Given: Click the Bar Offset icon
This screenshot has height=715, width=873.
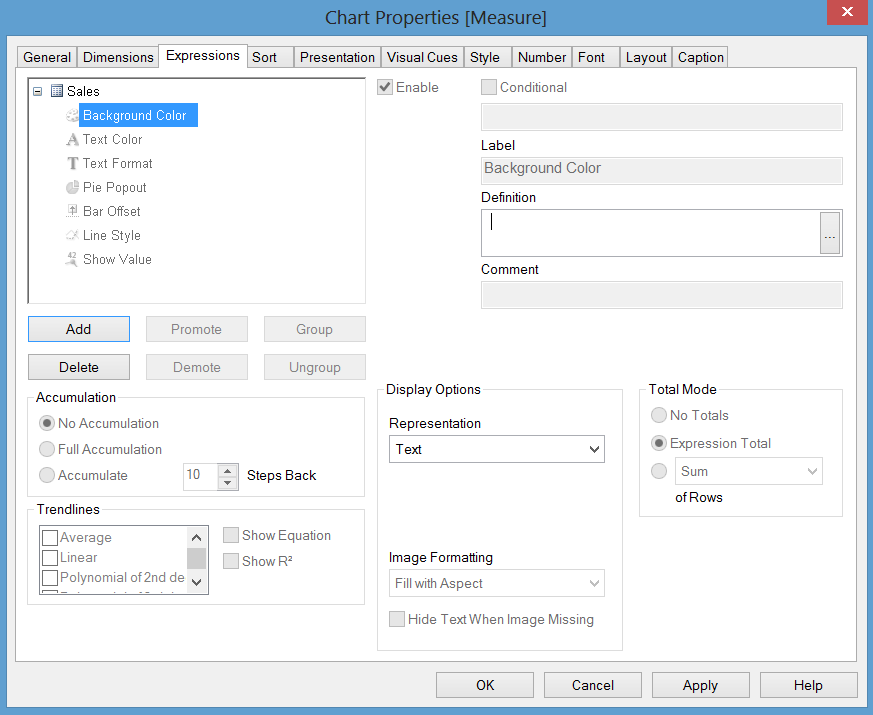Looking at the screenshot, I should coord(72,211).
